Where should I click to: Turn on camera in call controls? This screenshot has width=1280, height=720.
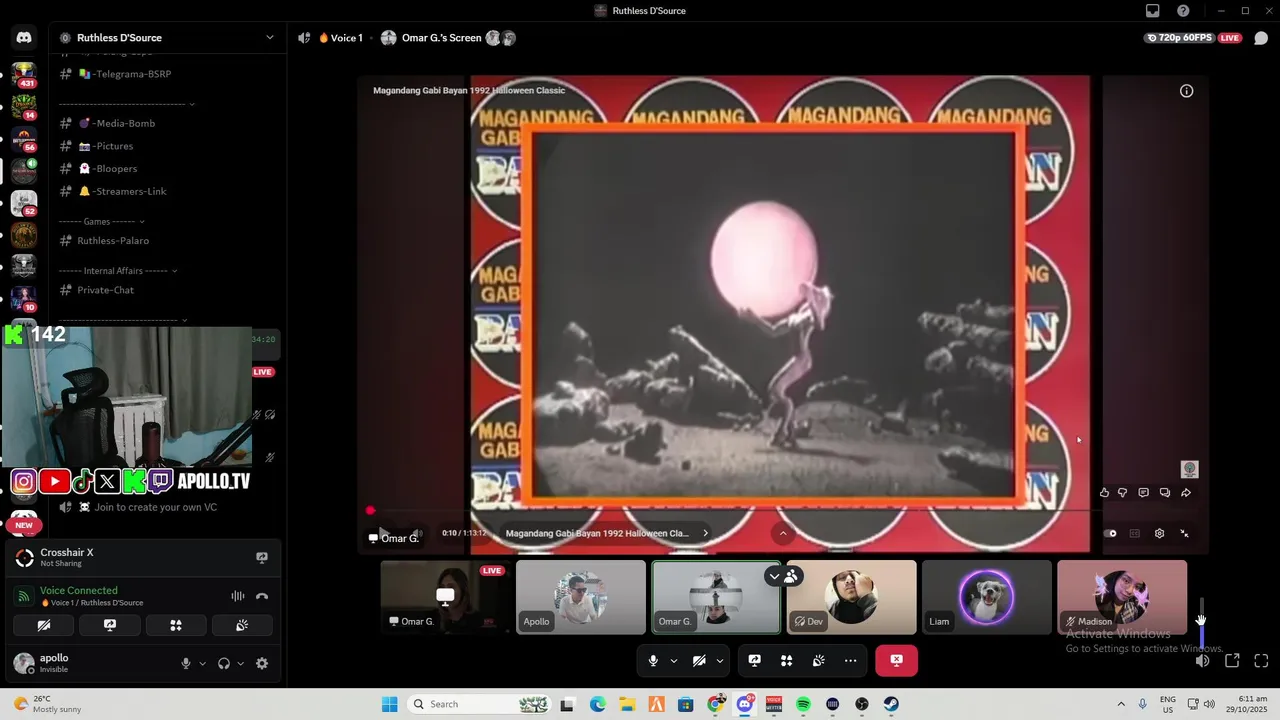(699, 661)
